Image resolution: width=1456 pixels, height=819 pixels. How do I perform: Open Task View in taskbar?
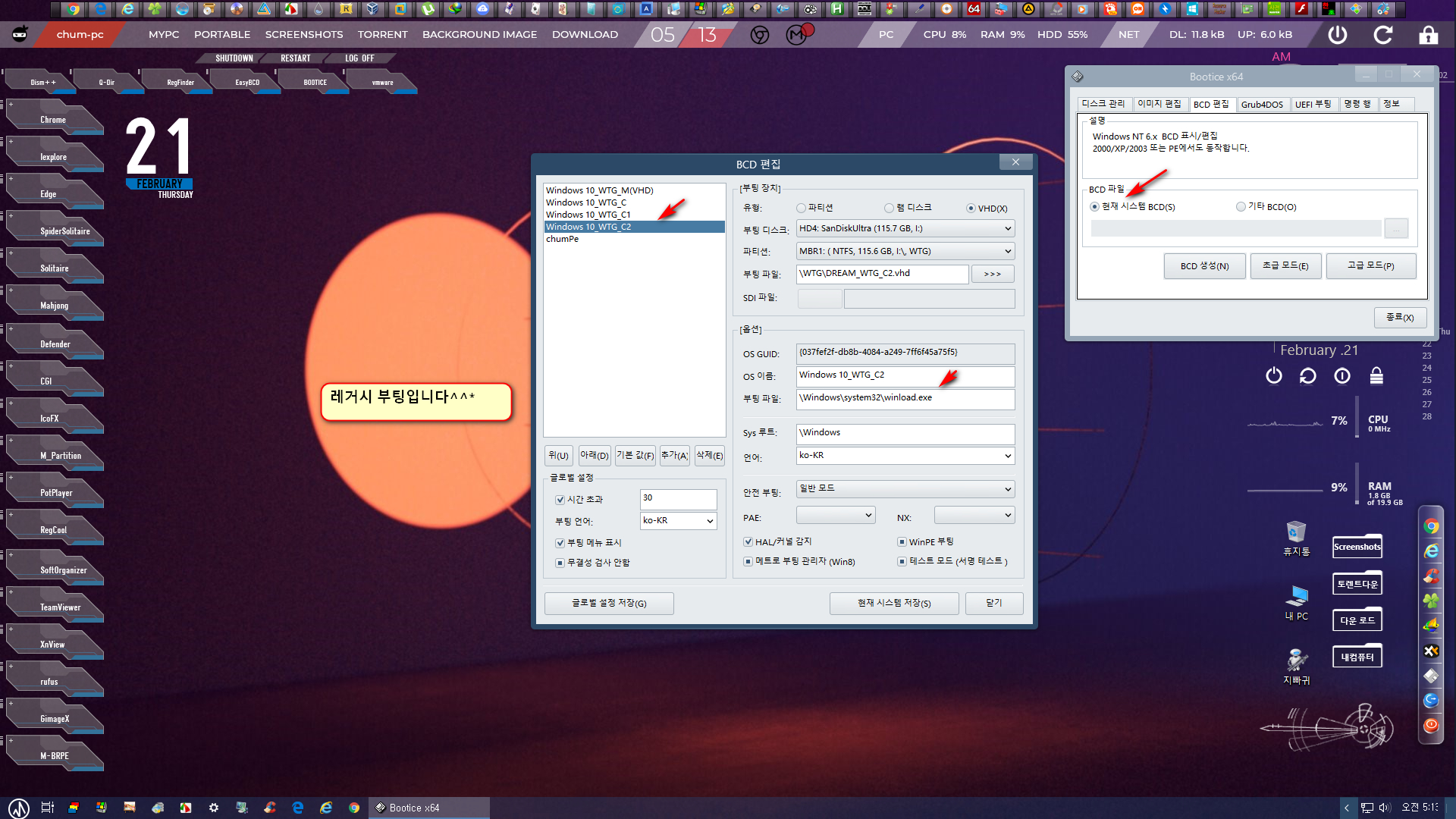point(47,808)
